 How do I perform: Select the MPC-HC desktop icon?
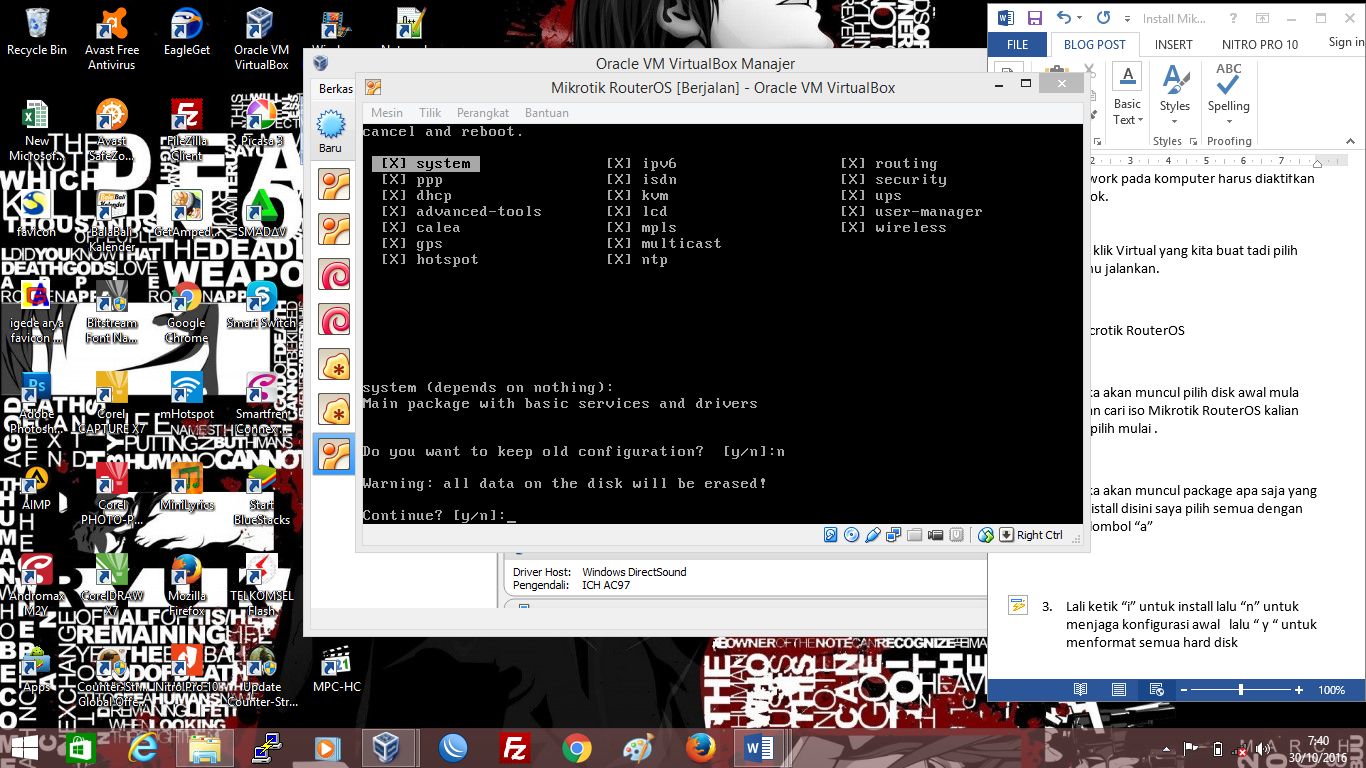pos(336,669)
